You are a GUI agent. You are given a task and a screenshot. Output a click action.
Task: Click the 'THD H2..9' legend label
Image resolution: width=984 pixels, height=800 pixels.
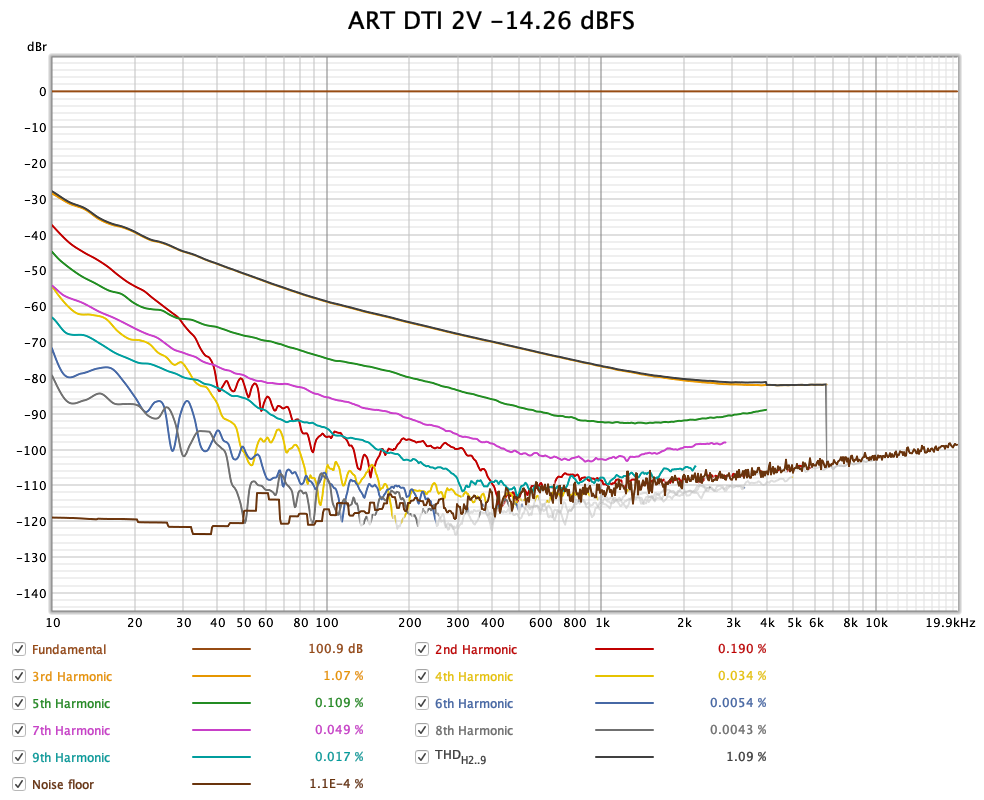pyautogui.click(x=461, y=757)
